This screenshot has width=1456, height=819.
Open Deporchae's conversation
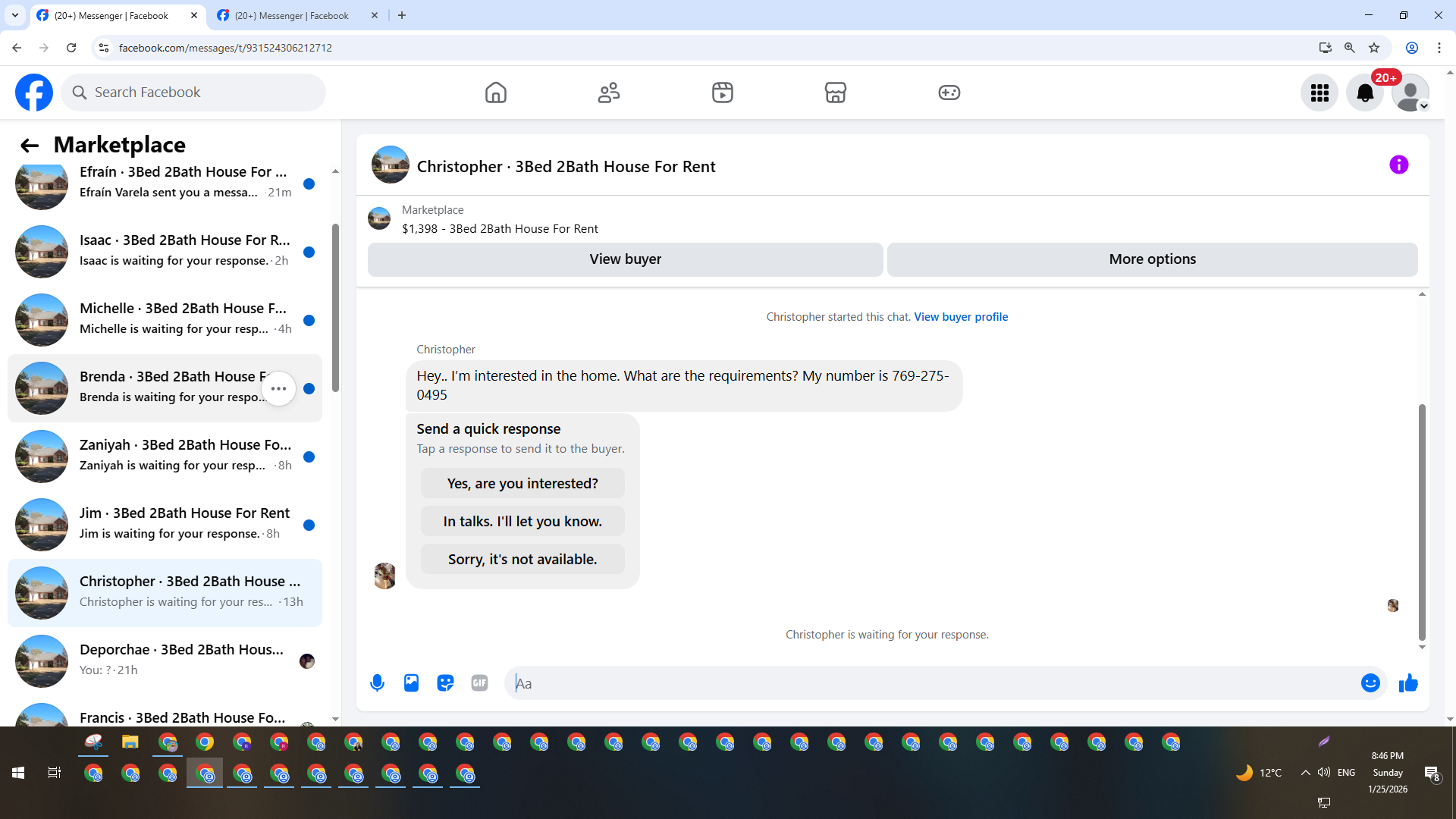pos(165,661)
